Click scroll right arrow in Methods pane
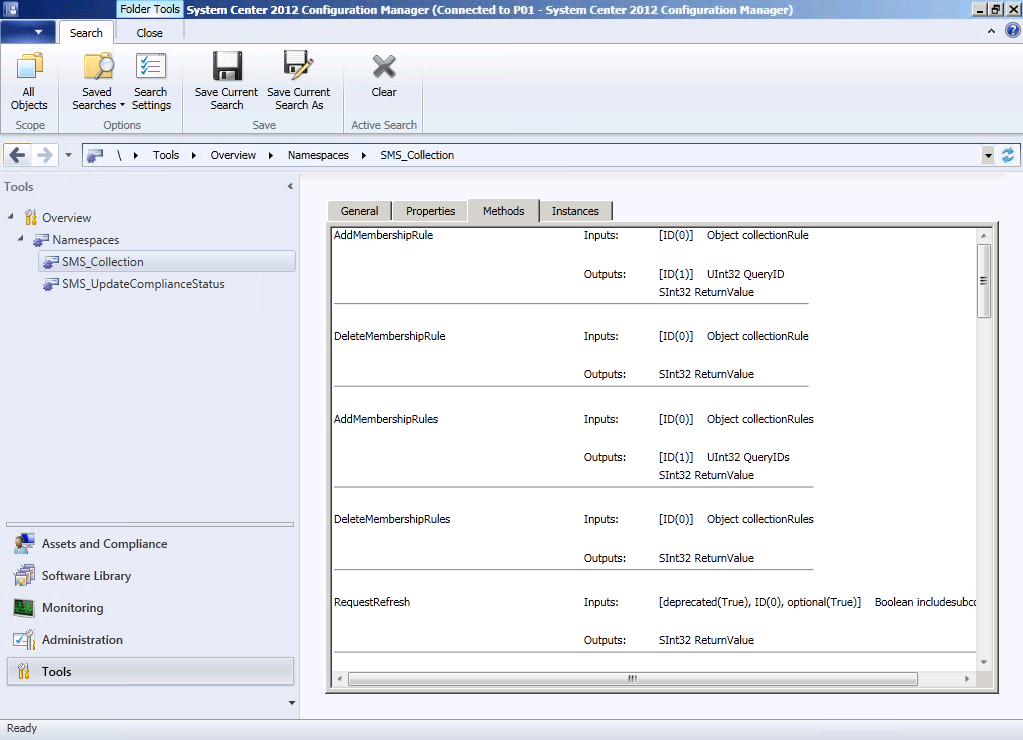Screen dimensions: 1023x740 pyautogui.click(x=967, y=679)
